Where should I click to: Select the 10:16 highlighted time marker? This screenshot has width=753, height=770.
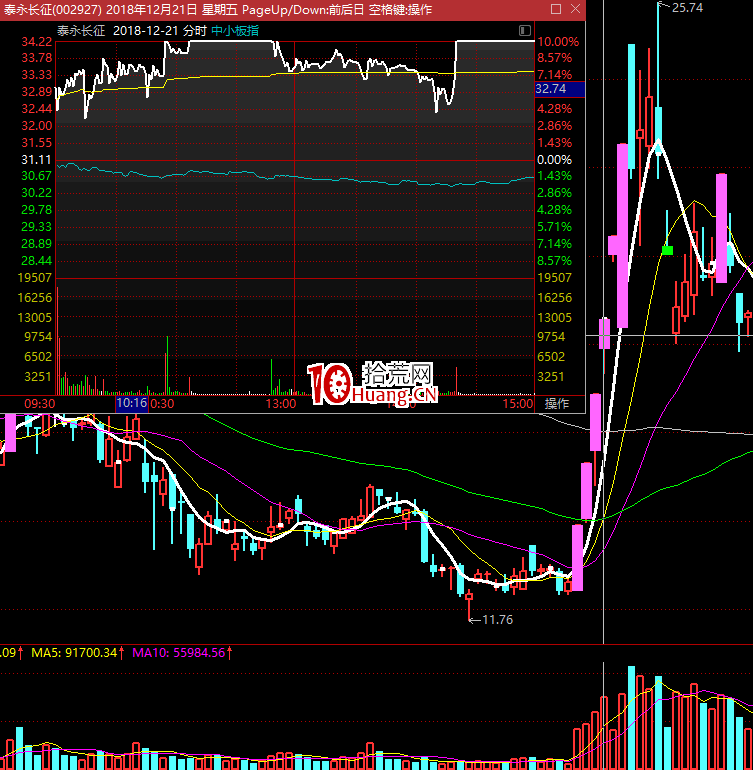[x=132, y=404]
